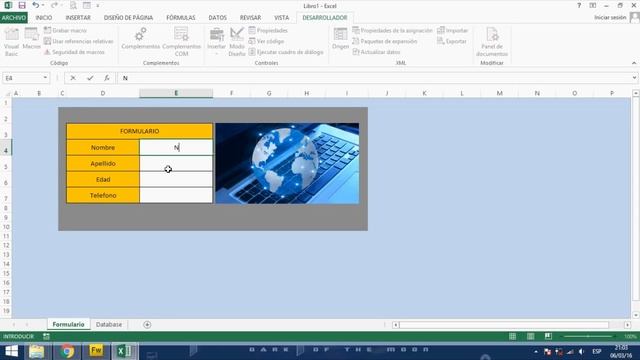Open ribbon display options
The image size is (640, 360).
[x=593, y=5]
